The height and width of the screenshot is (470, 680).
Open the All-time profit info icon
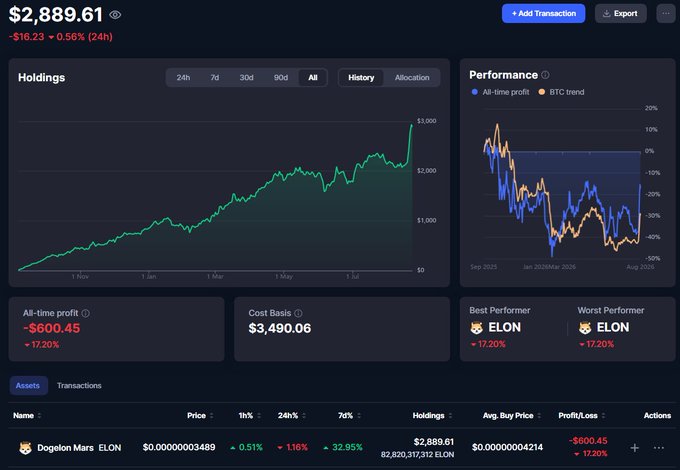click(85, 313)
